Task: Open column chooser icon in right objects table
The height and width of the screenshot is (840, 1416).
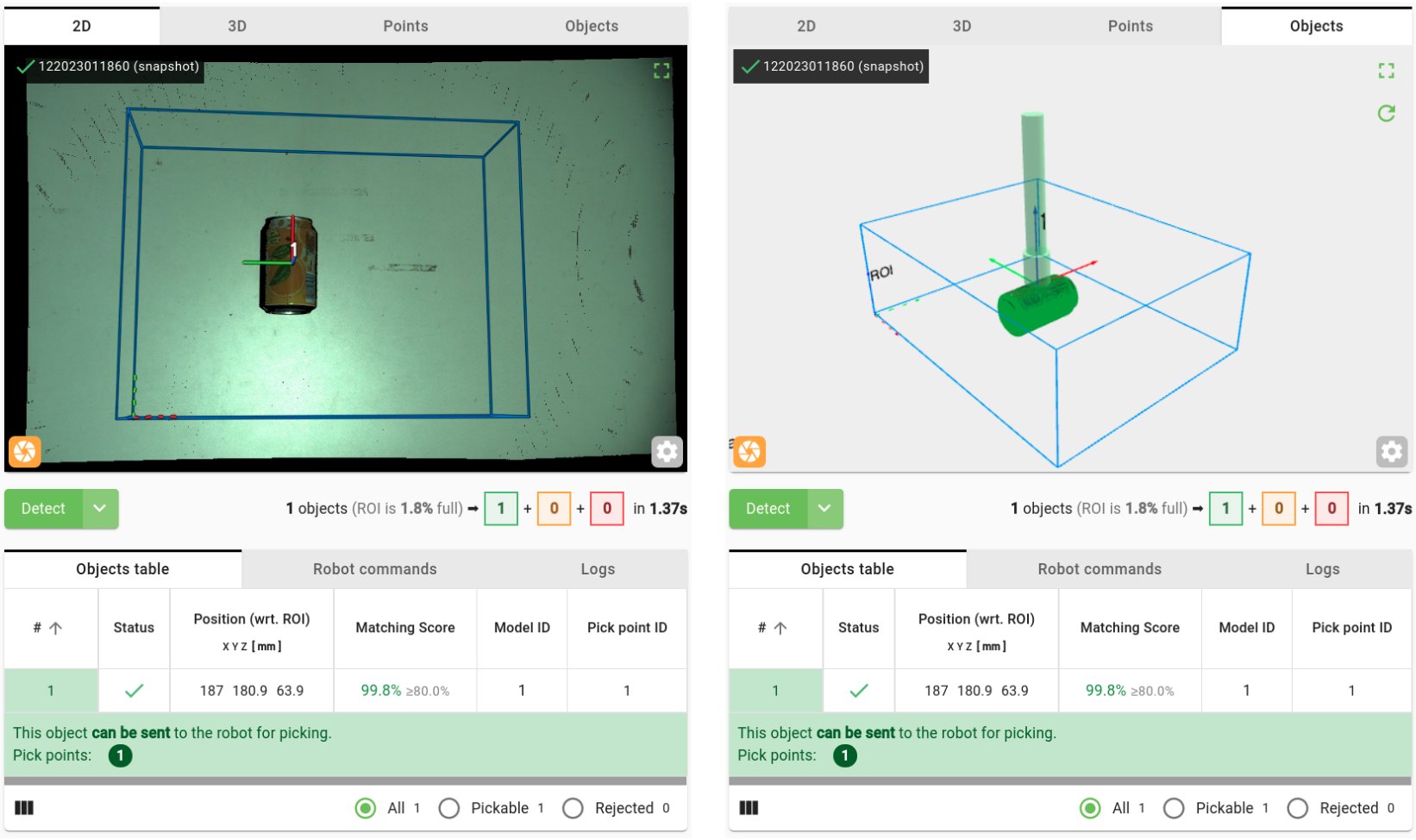Action: pyautogui.click(x=749, y=808)
